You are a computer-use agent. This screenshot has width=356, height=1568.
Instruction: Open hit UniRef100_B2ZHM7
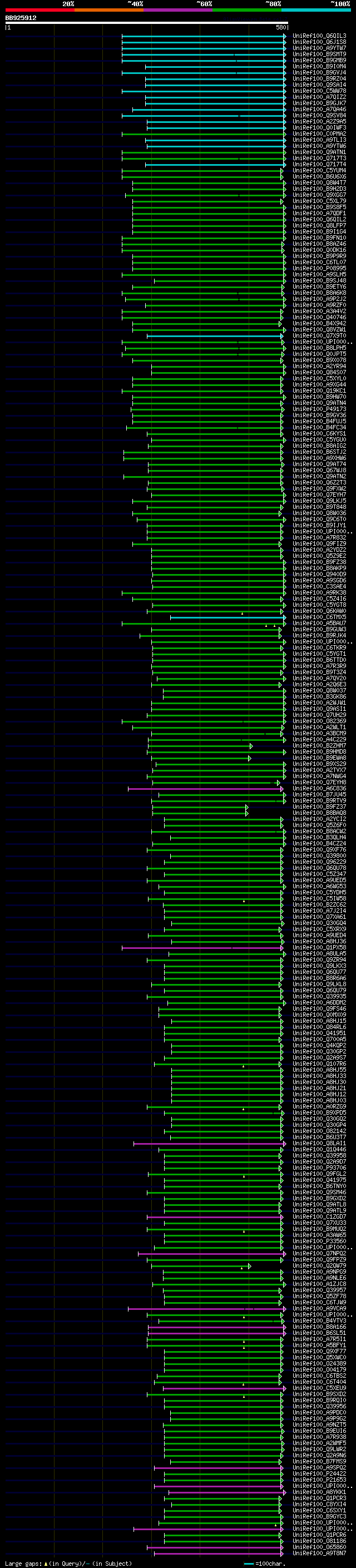pyautogui.click(x=319, y=746)
